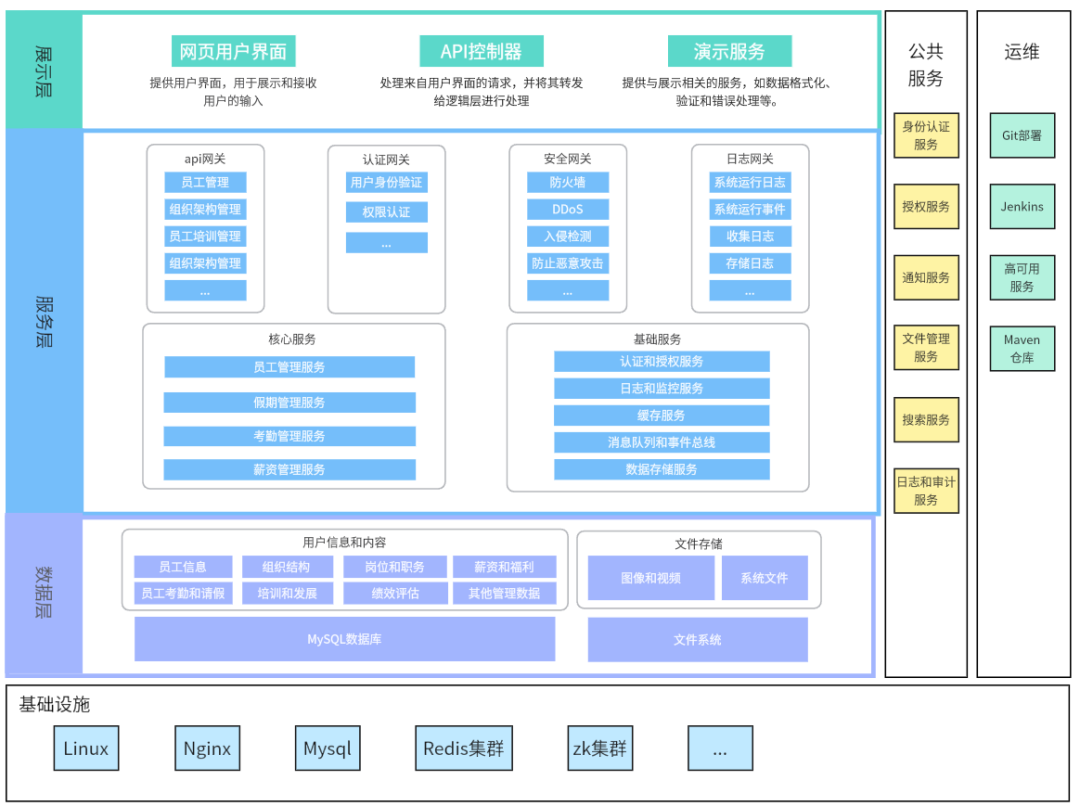Select the Nginx infrastructure box

pos(207,748)
